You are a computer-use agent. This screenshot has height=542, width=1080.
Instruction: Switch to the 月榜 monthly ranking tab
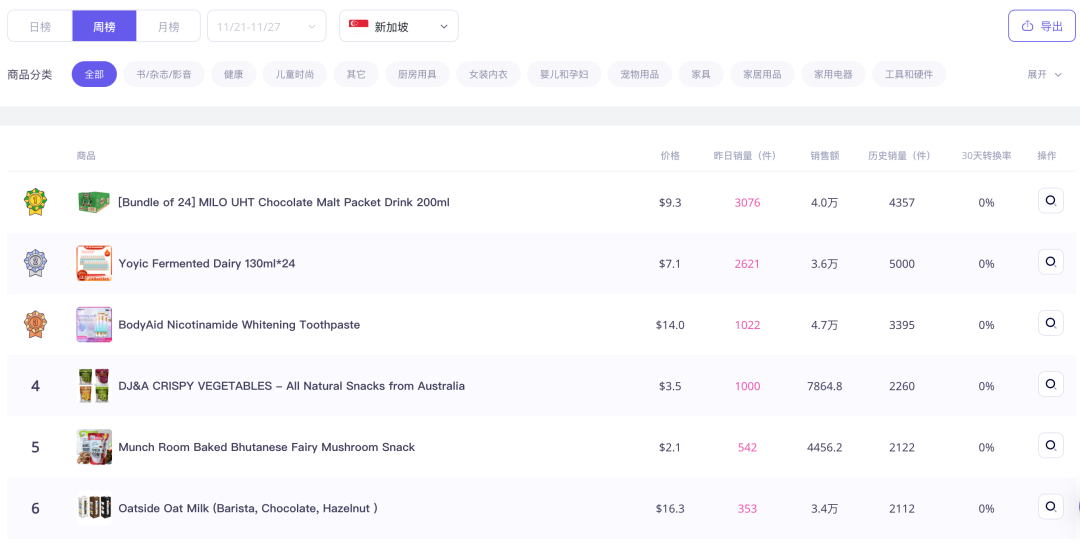click(168, 26)
